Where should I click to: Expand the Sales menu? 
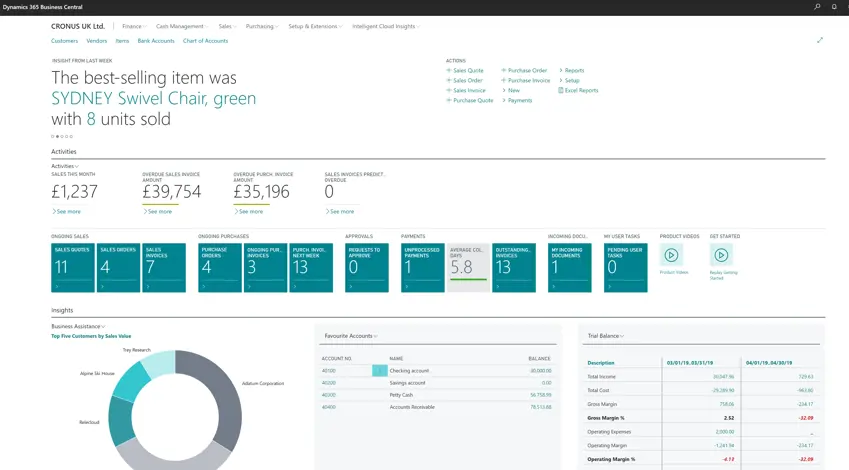click(x=227, y=26)
